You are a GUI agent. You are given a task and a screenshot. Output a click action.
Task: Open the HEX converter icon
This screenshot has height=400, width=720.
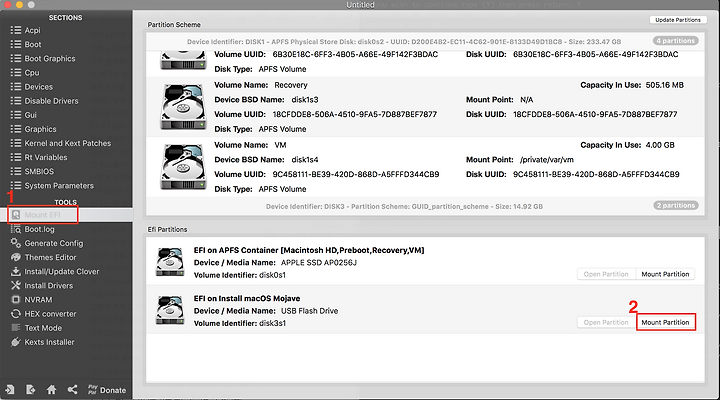click(16, 314)
